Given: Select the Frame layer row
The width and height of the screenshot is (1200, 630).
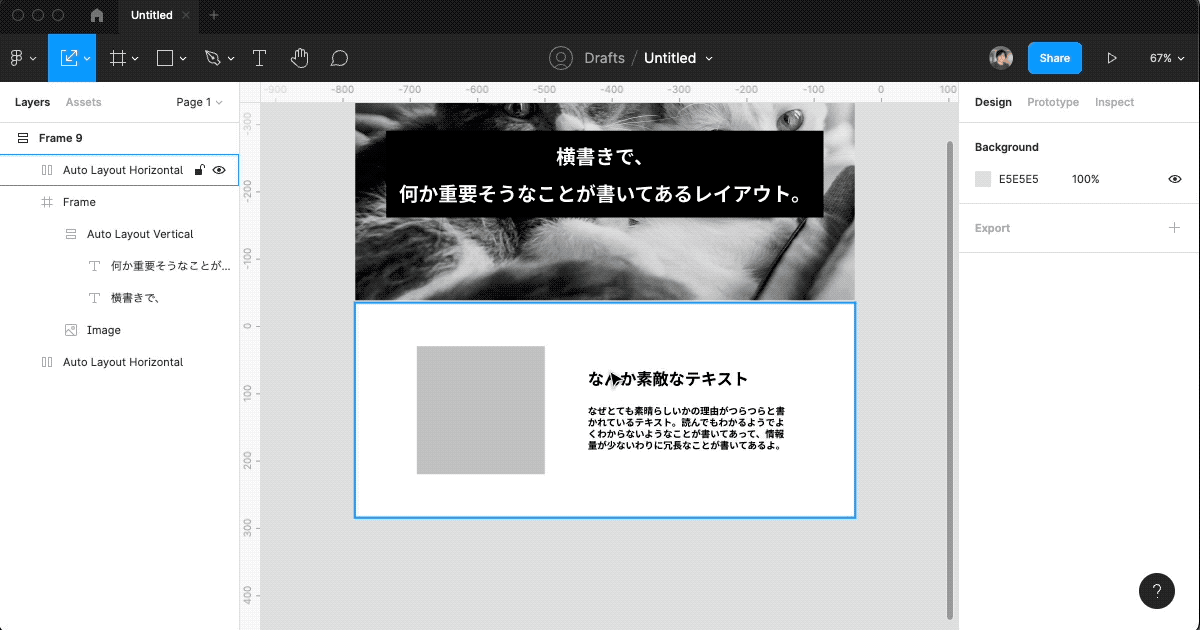Looking at the screenshot, I should [119, 202].
